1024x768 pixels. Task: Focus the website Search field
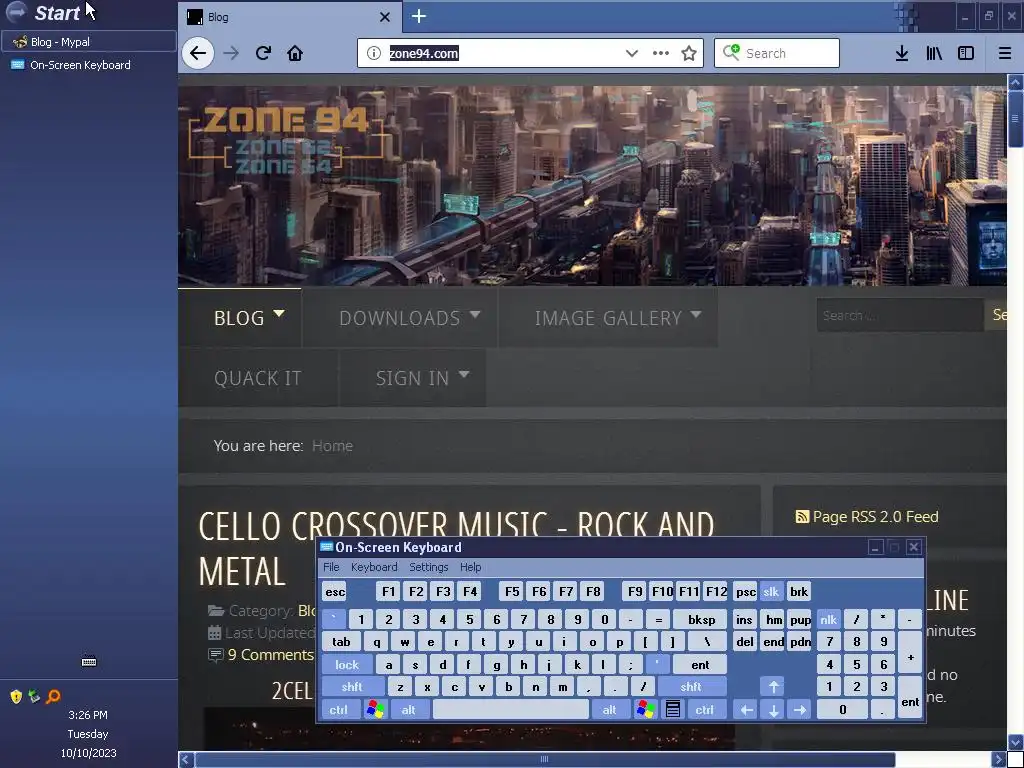(x=899, y=315)
